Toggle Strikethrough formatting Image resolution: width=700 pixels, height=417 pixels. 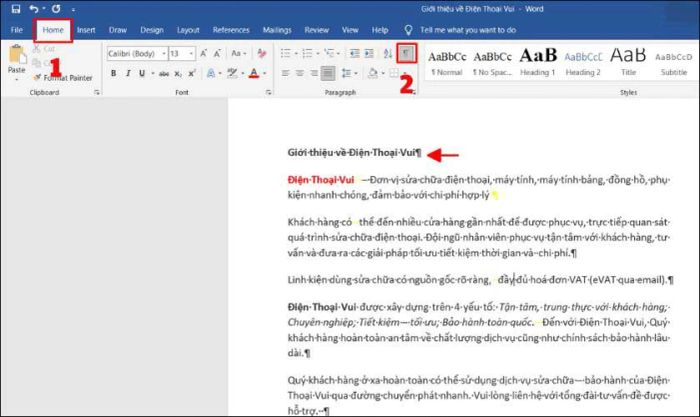click(x=164, y=73)
